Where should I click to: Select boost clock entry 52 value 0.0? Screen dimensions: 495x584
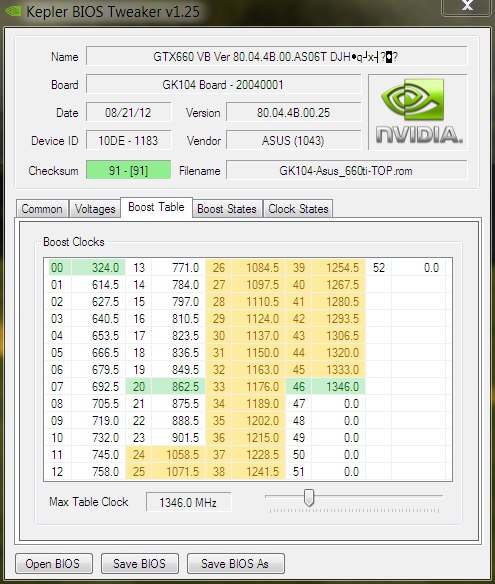(x=419, y=267)
